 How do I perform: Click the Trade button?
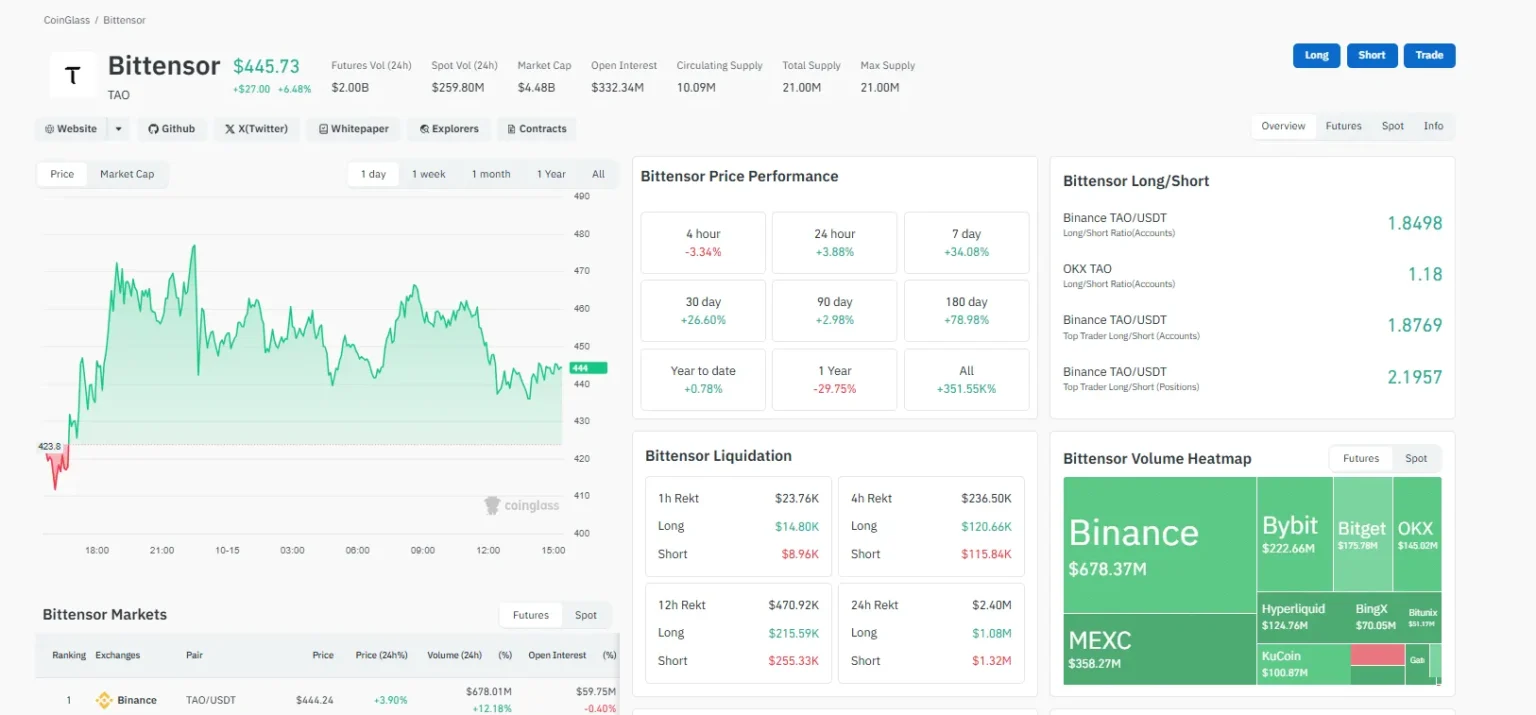coord(1429,55)
